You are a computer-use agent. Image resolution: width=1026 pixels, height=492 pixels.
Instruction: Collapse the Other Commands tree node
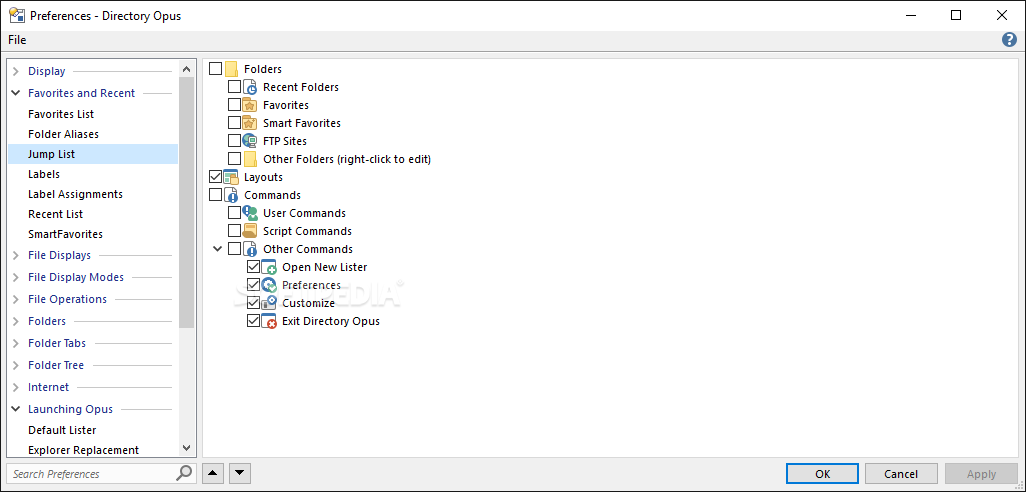click(x=218, y=249)
